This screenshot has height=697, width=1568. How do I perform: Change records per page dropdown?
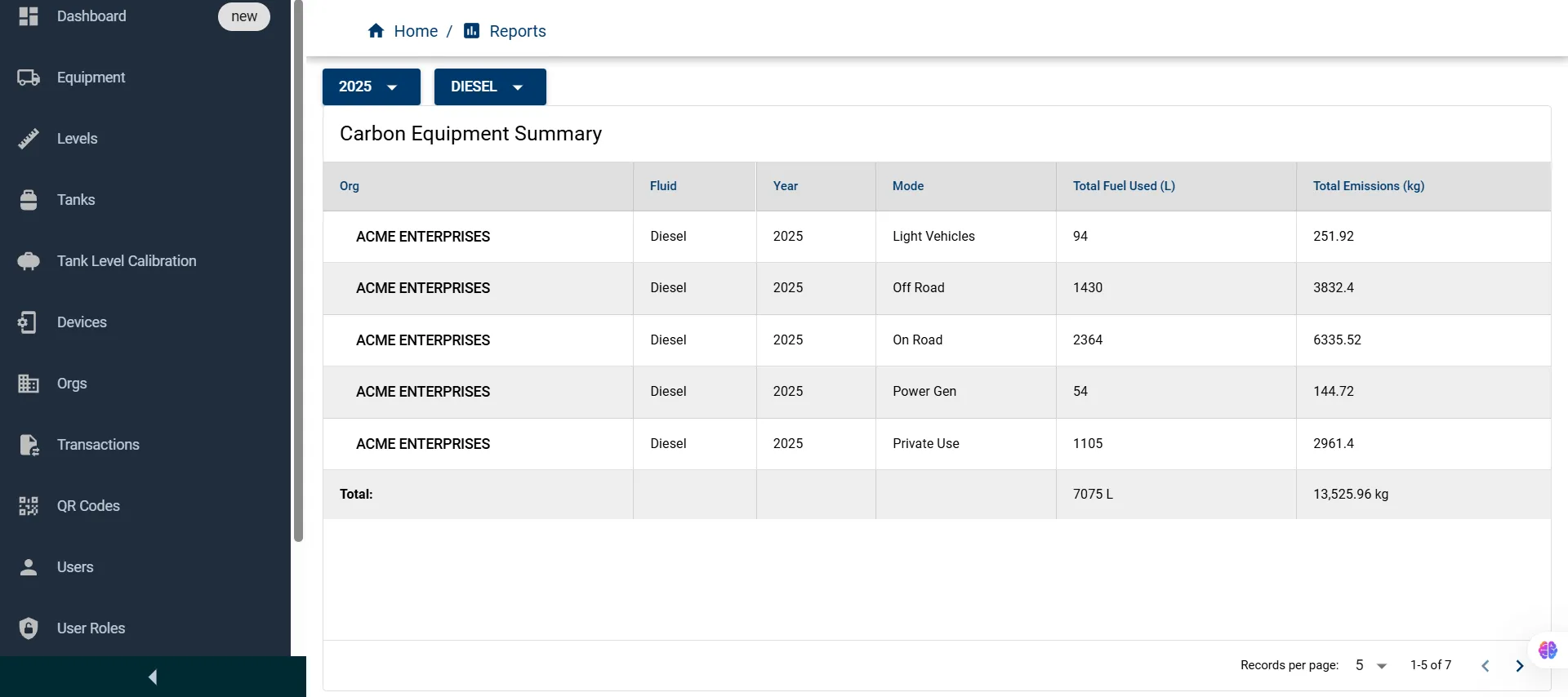[x=1371, y=665]
